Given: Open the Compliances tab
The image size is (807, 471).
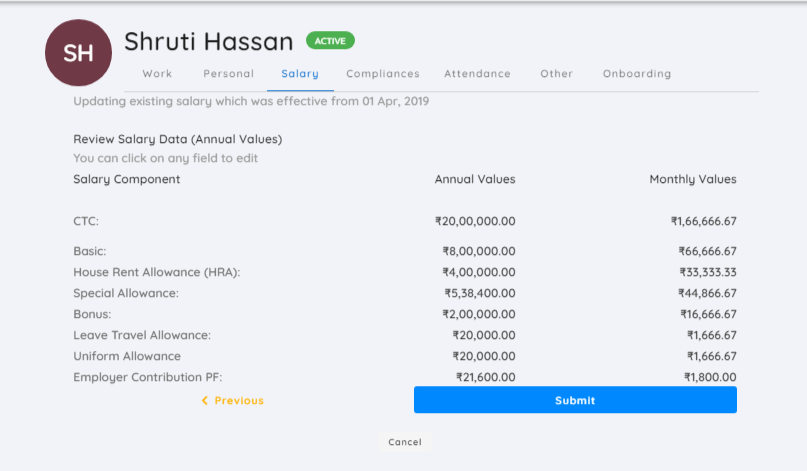Looking at the screenshot, I should click(x=383, y=74).
